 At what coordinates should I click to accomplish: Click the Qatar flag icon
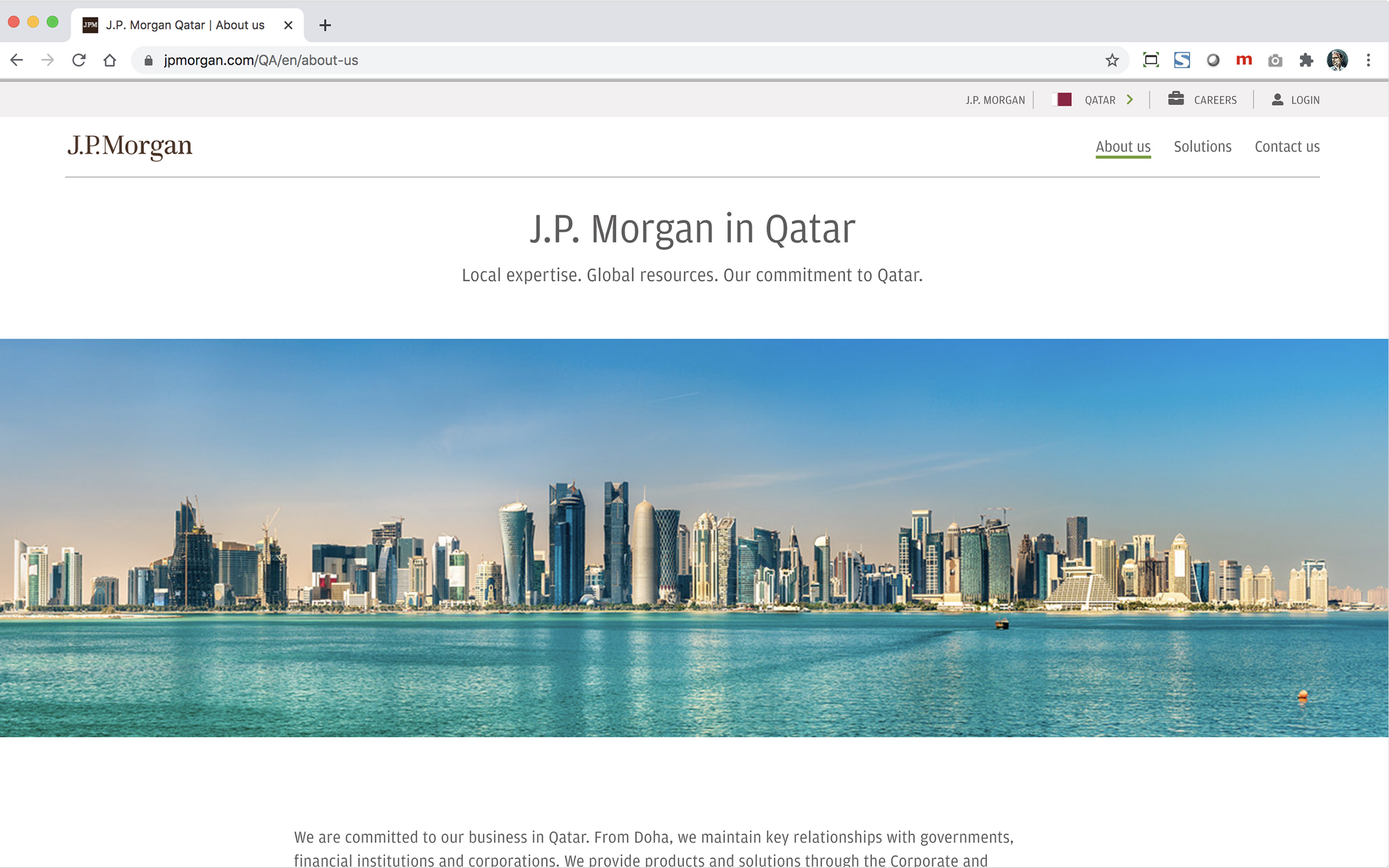(1062, 99)
